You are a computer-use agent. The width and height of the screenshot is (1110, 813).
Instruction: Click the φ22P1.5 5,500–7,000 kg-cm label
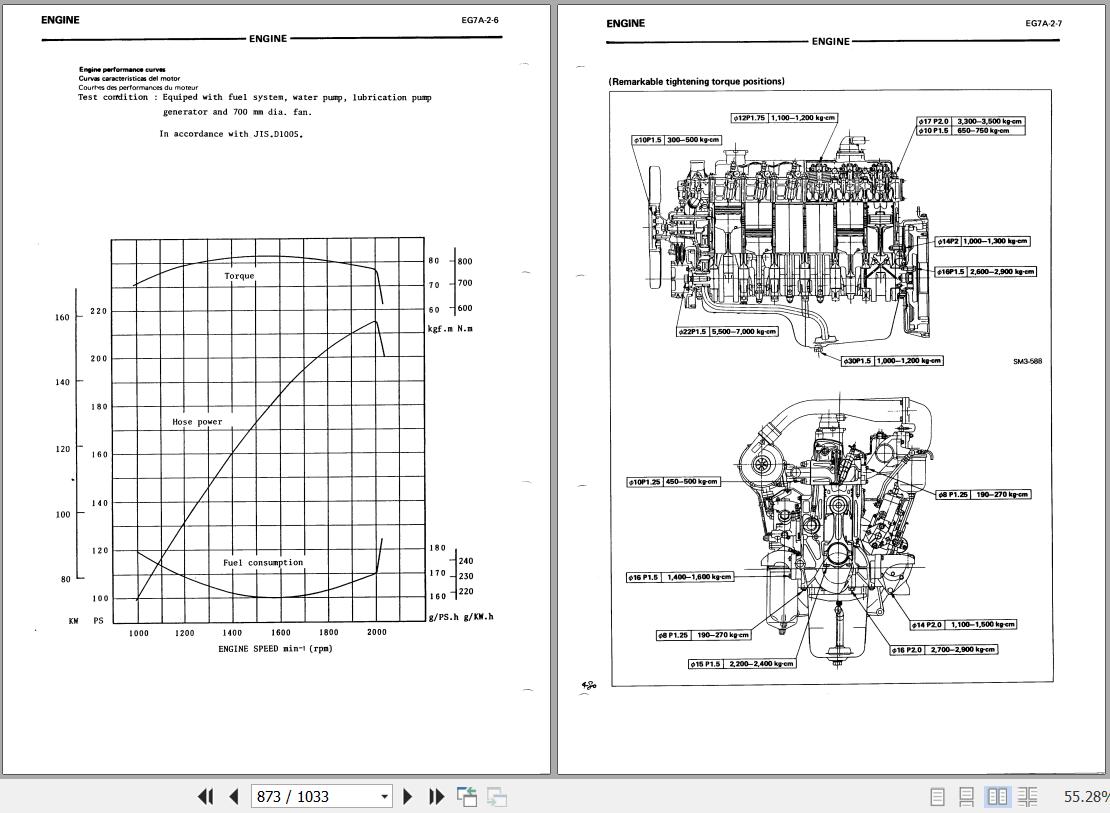pyautogui.click(x=727, y=331)
